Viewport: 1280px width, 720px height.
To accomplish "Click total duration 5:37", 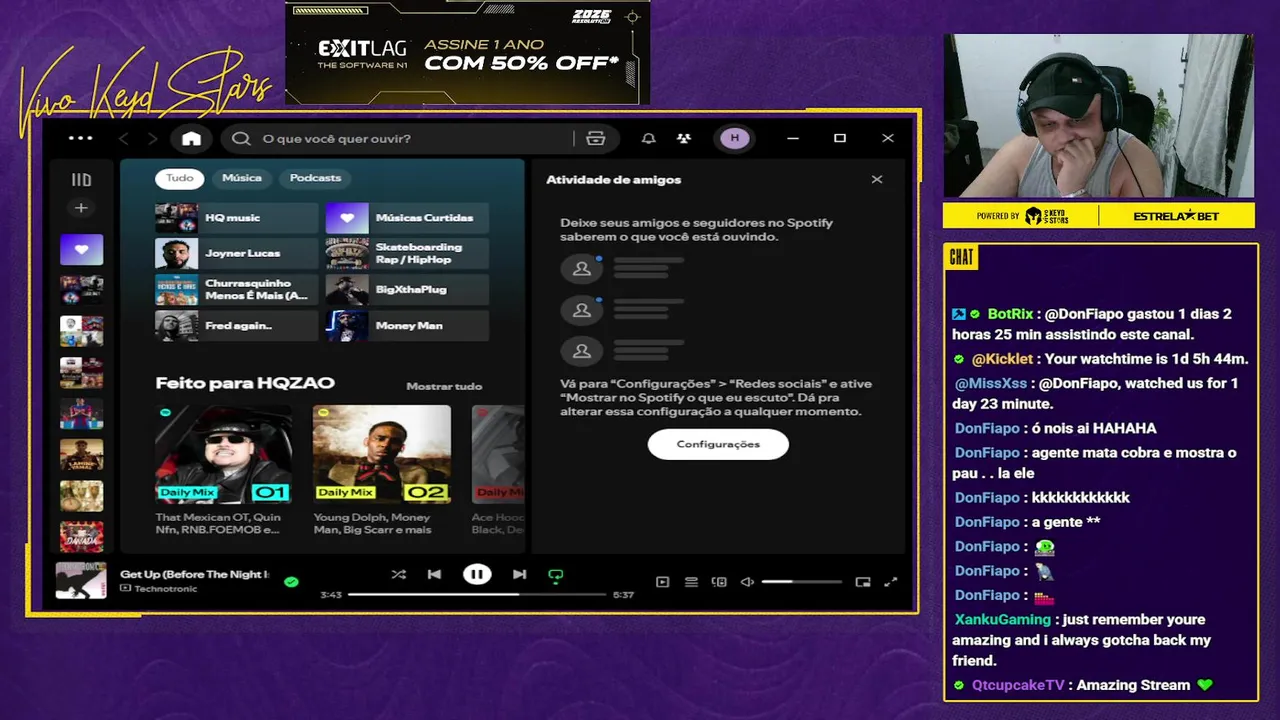I will point(623,595).
